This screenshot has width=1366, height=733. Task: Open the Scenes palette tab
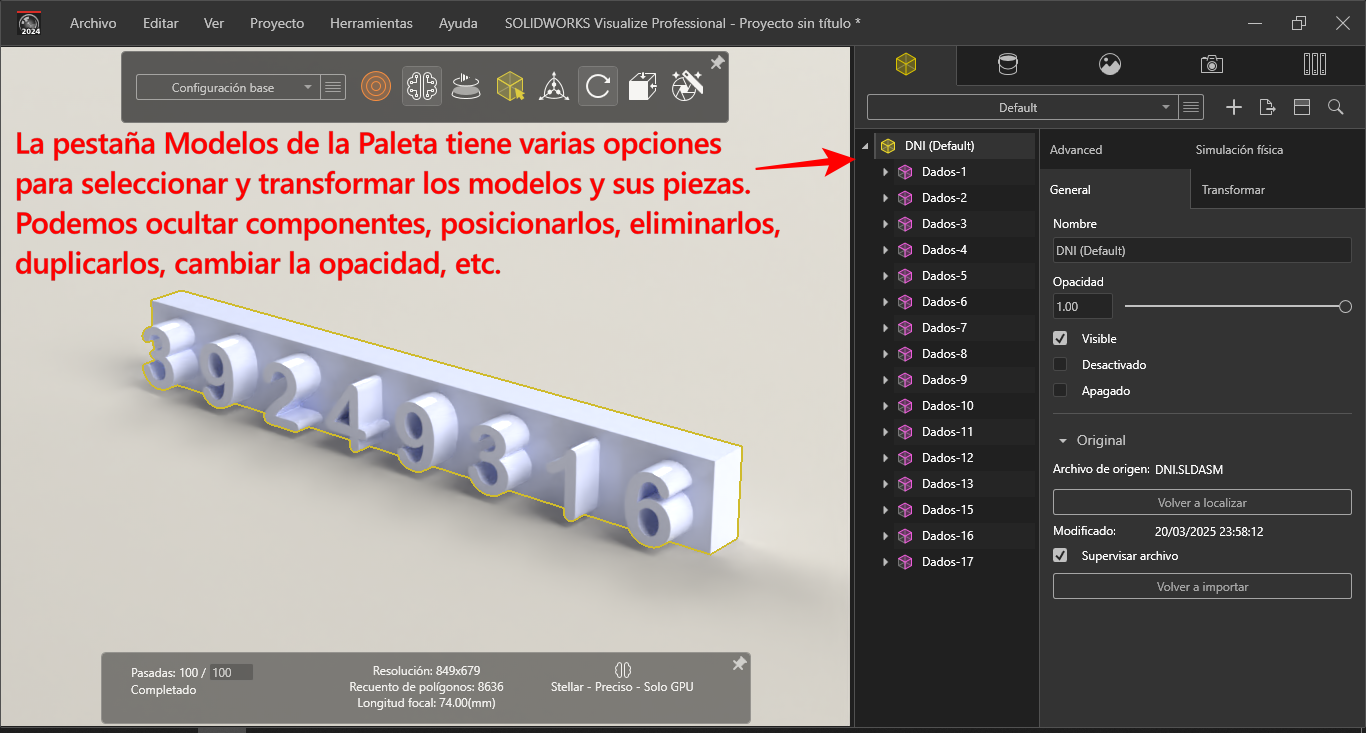click(1109, 65)
